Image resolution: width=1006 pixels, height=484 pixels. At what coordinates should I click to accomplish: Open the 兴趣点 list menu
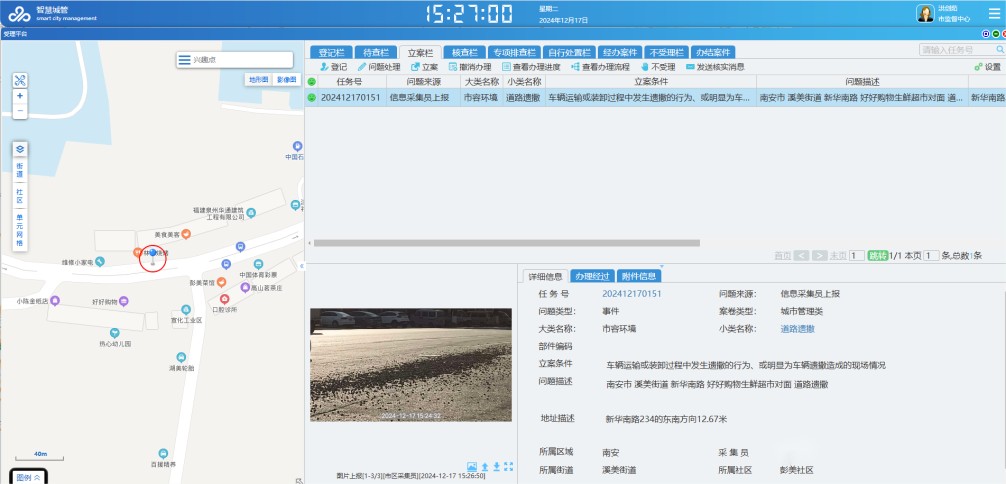pos(185,60)
